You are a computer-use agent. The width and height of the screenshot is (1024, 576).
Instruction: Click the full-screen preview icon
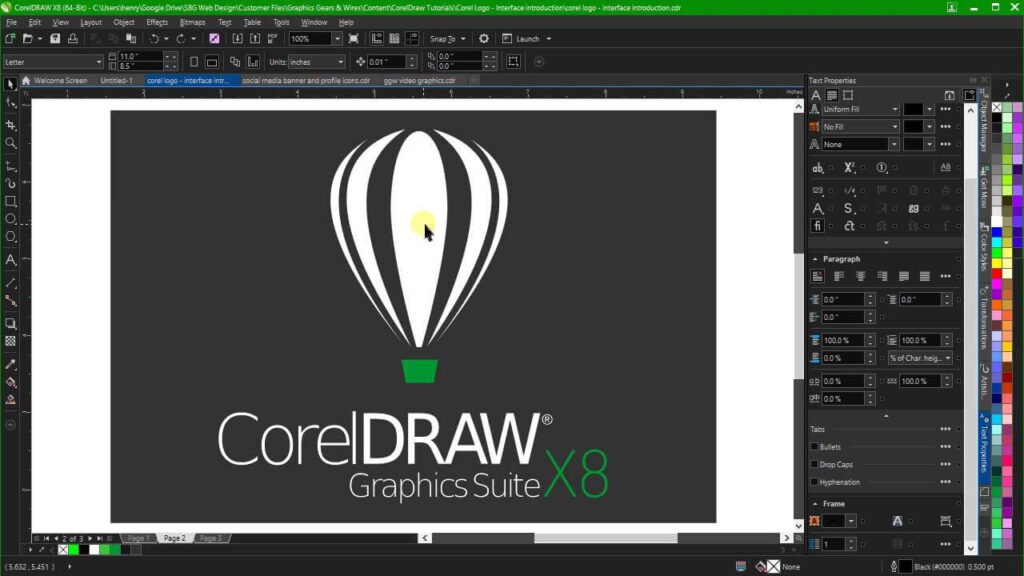[x=353, y=39]
